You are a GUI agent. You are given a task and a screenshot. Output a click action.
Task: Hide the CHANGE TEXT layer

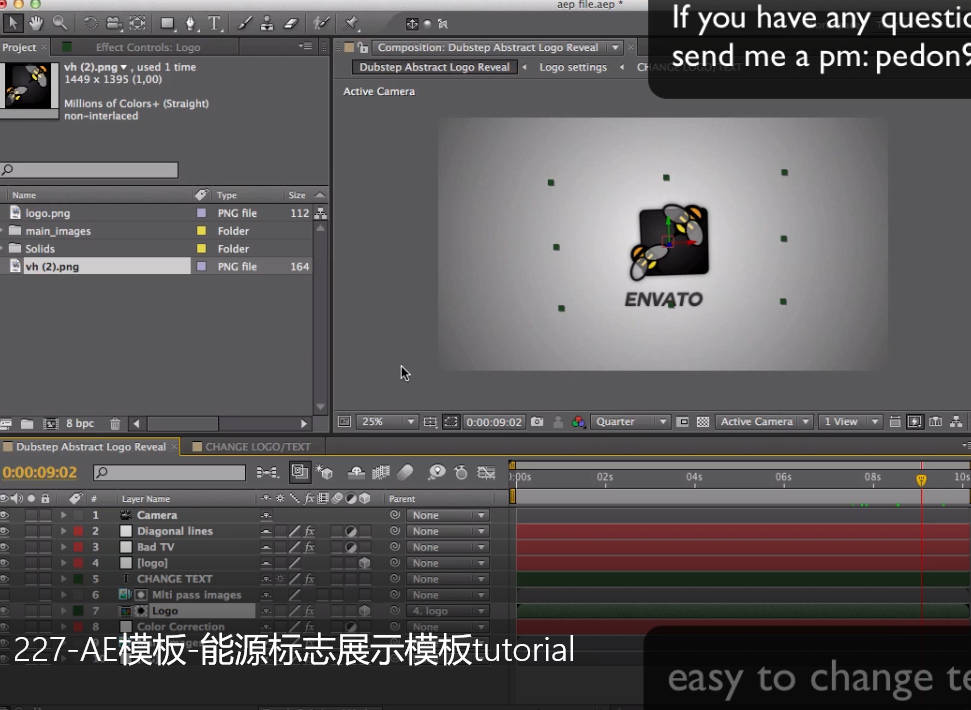pos(4,579)
